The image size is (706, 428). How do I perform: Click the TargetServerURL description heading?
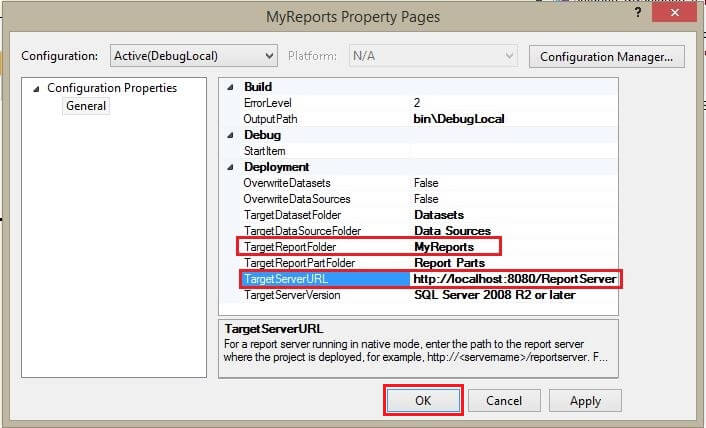(274, 329)
